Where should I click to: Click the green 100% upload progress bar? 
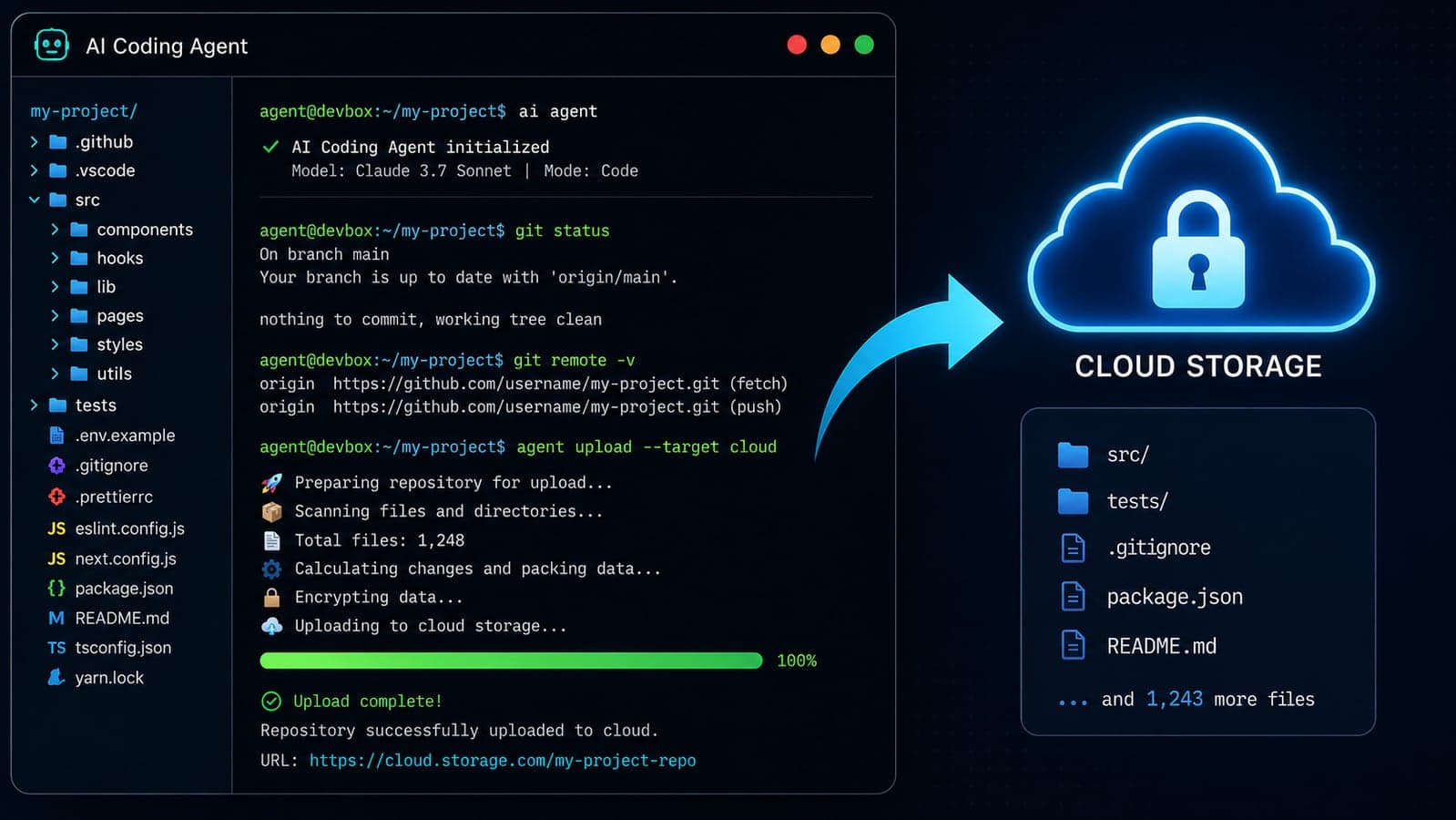coord(511,661)
